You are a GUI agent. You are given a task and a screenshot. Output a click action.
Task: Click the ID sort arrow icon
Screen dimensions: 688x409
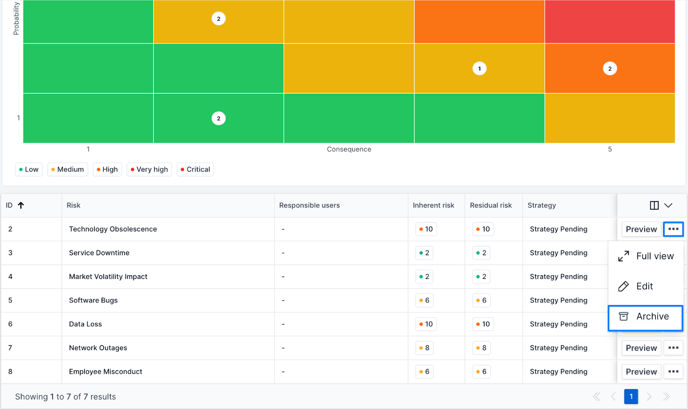[21, 205]
